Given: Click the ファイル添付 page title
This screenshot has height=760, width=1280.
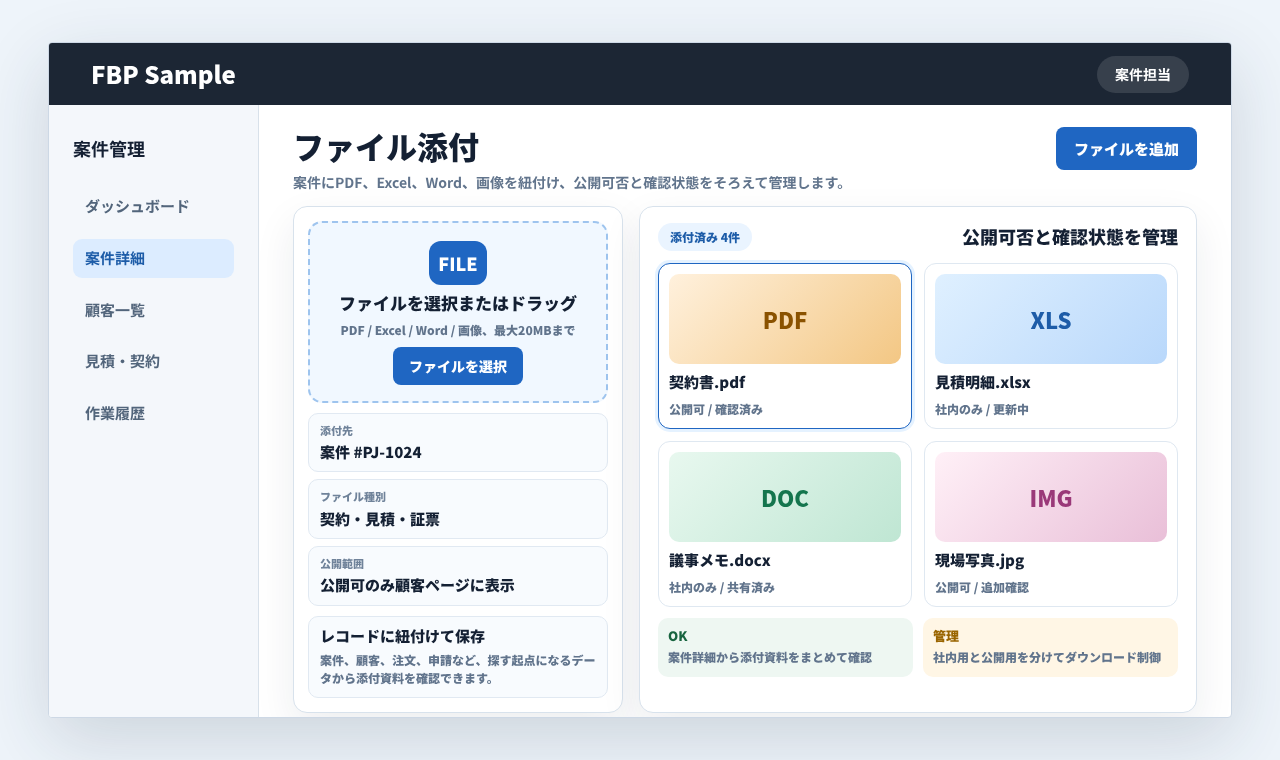Looking at the screenshot, I should (386, 148).
